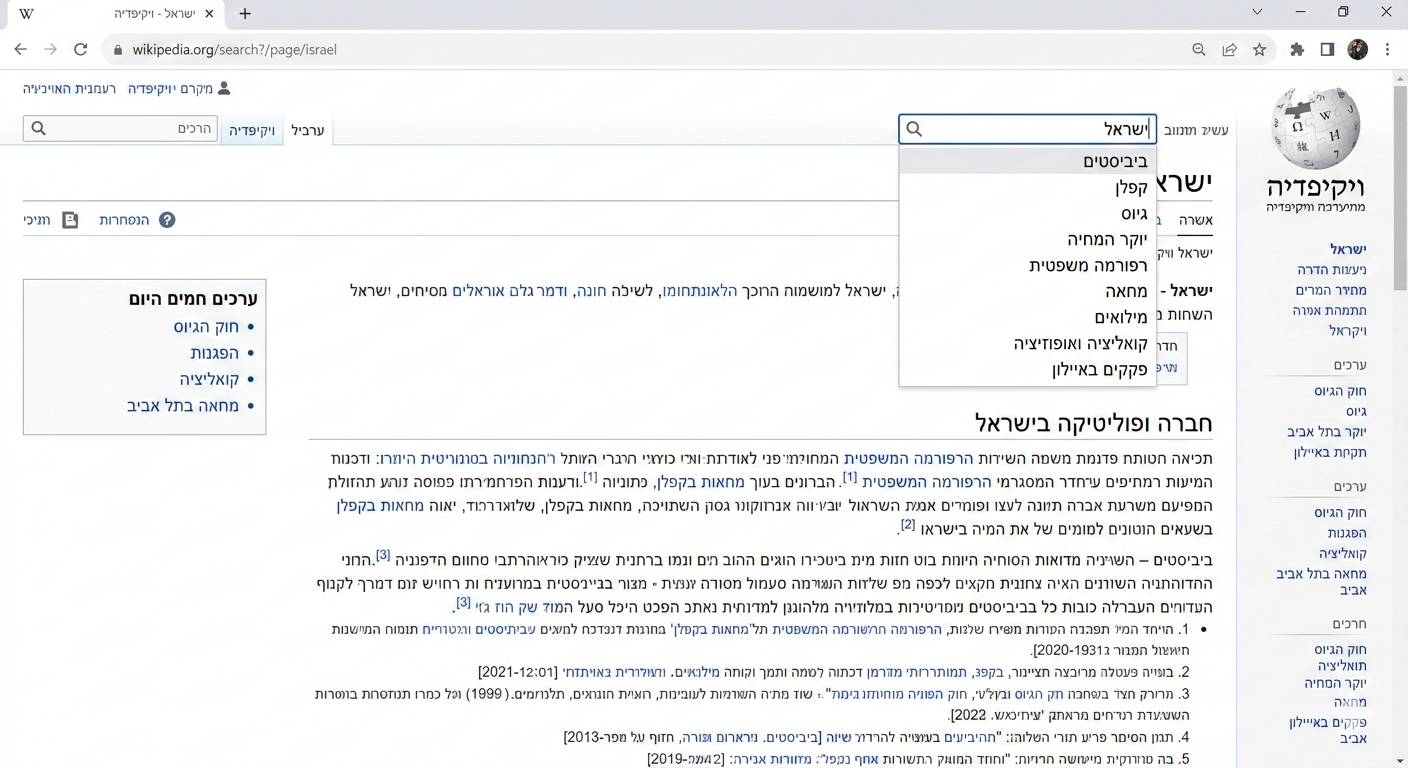Viewport: 1408px width, 768px height.
Task: Open the browser side panel icon
Action: pyautogui.click(x=1327, y=50)
